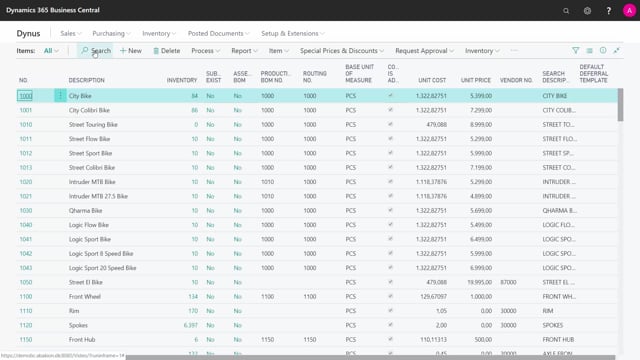Open row actions menu for City Bike
Image resolution: width=640 pixels, height=360 pixels.
[60, 96]
